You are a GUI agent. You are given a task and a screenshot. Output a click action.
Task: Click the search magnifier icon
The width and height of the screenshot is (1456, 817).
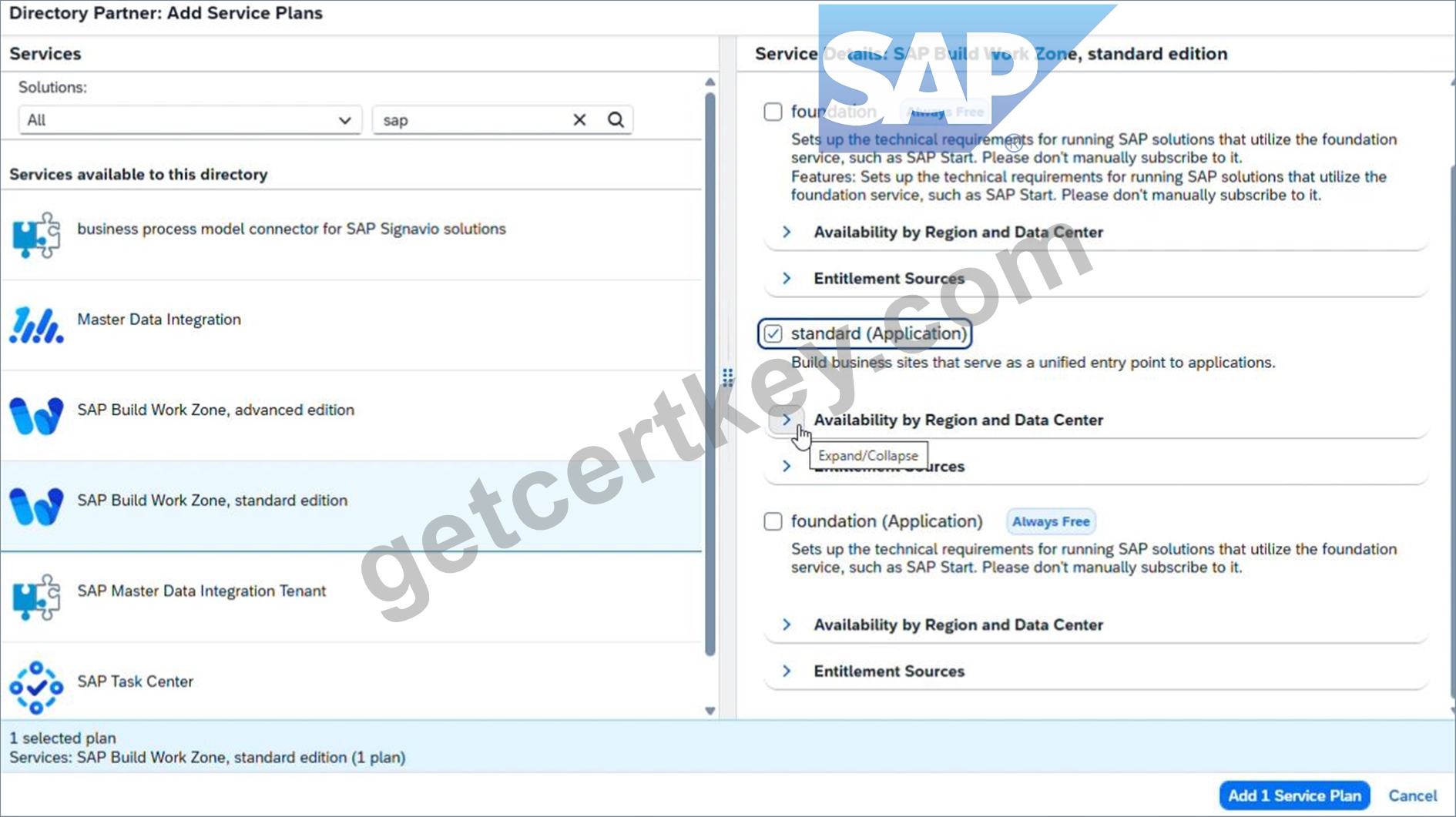616,120
